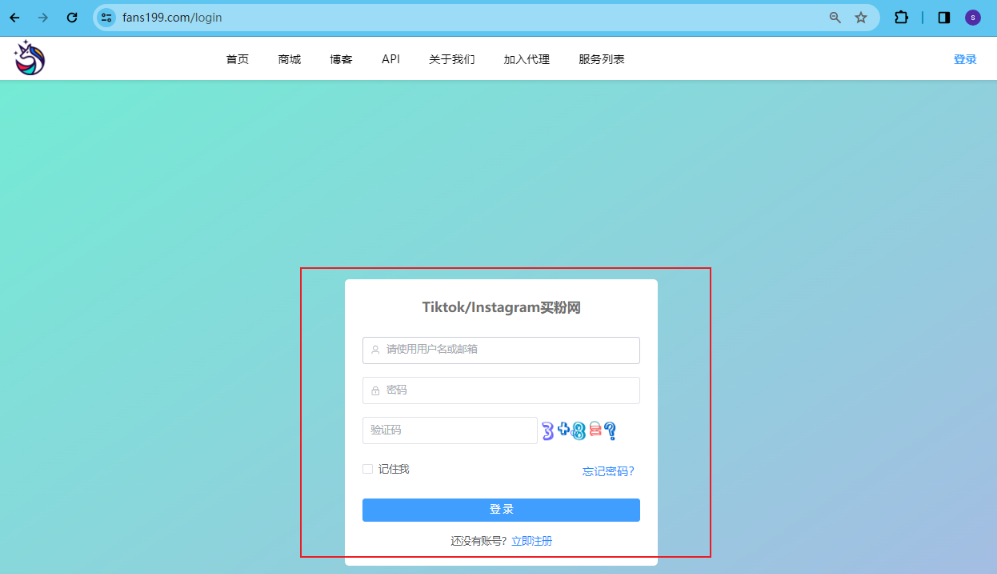Screen dimensions: 997x574
Task: Open the 博客 menu item
Action: pos(341,59)
